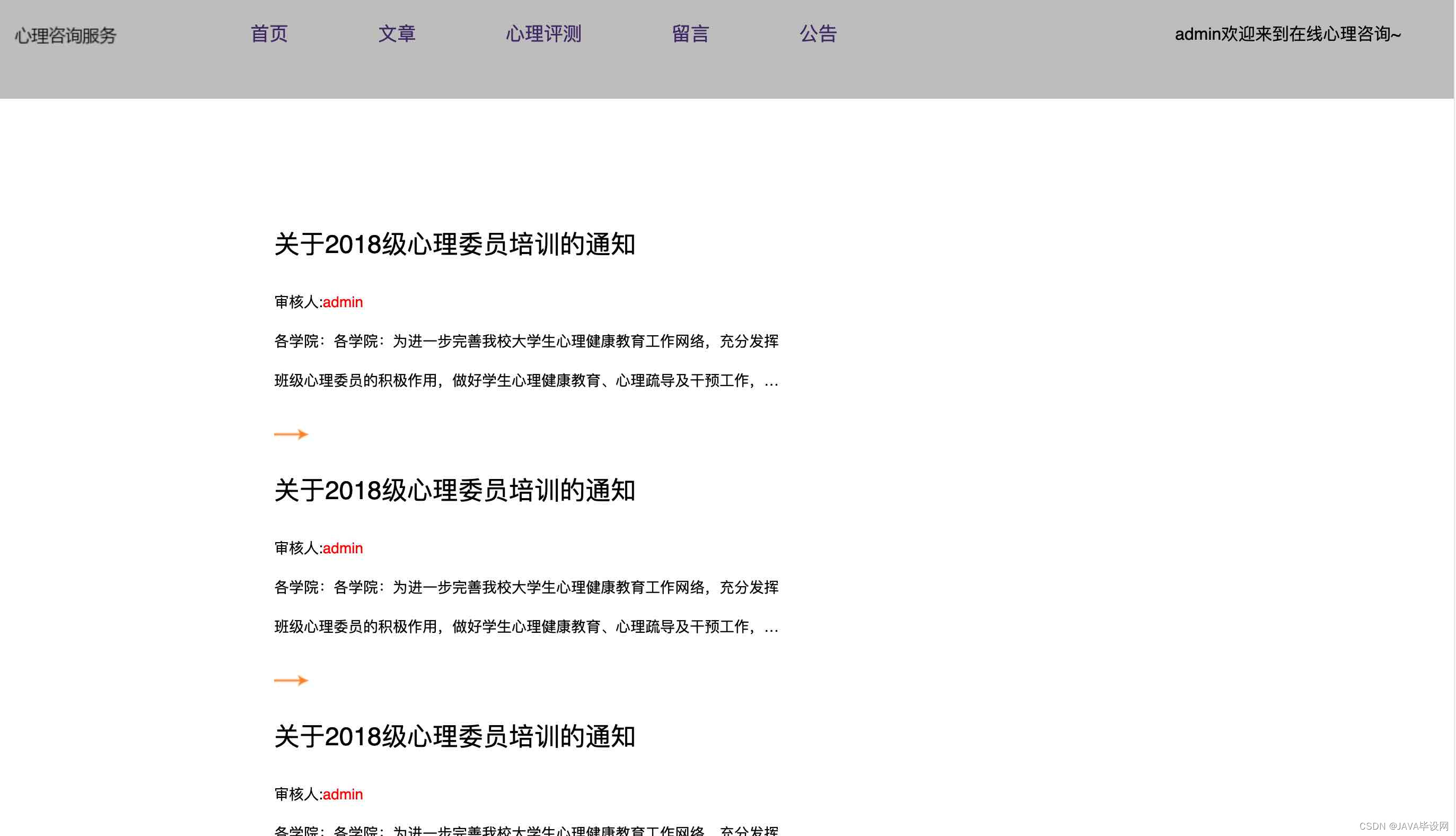
Task: Click the admin welcome message in the header
Action: [x=1287, y=34]
